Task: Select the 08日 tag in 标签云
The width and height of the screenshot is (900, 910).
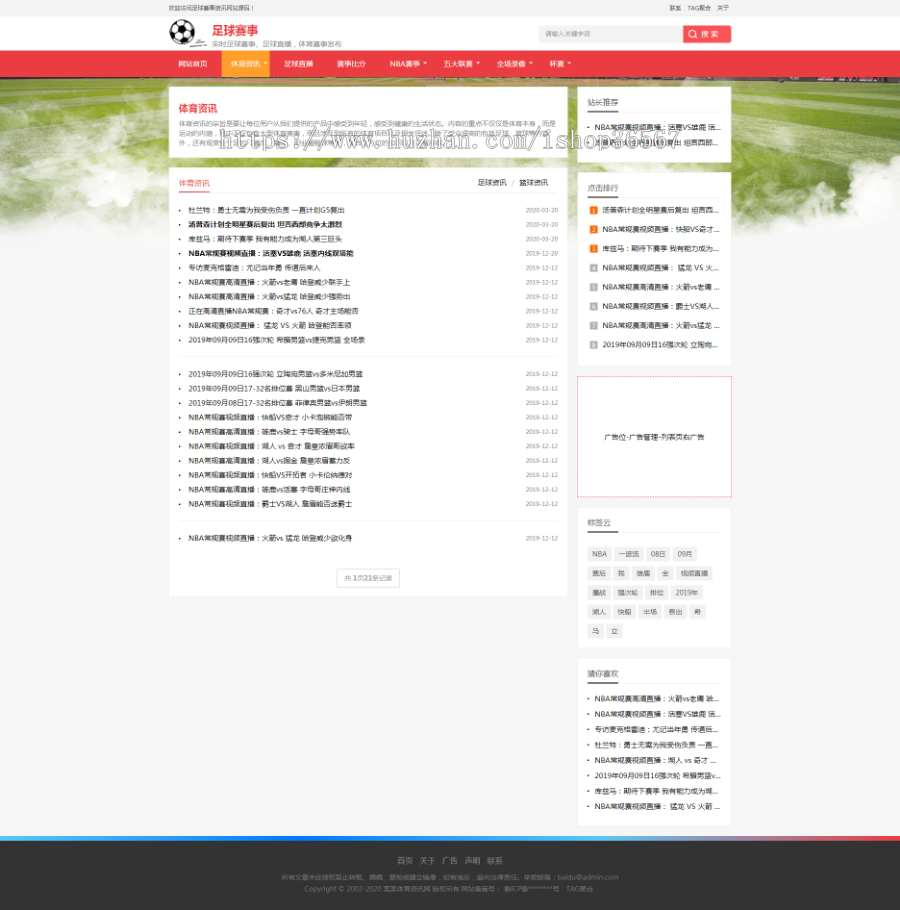Action: pyautogui.click(x=657, y=554)
